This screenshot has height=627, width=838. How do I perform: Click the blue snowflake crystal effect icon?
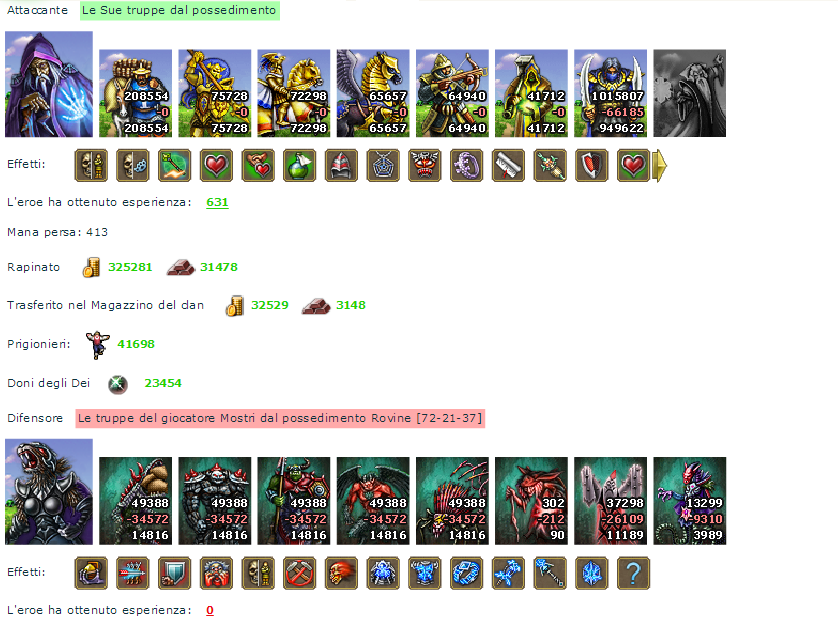pos(592,573)
